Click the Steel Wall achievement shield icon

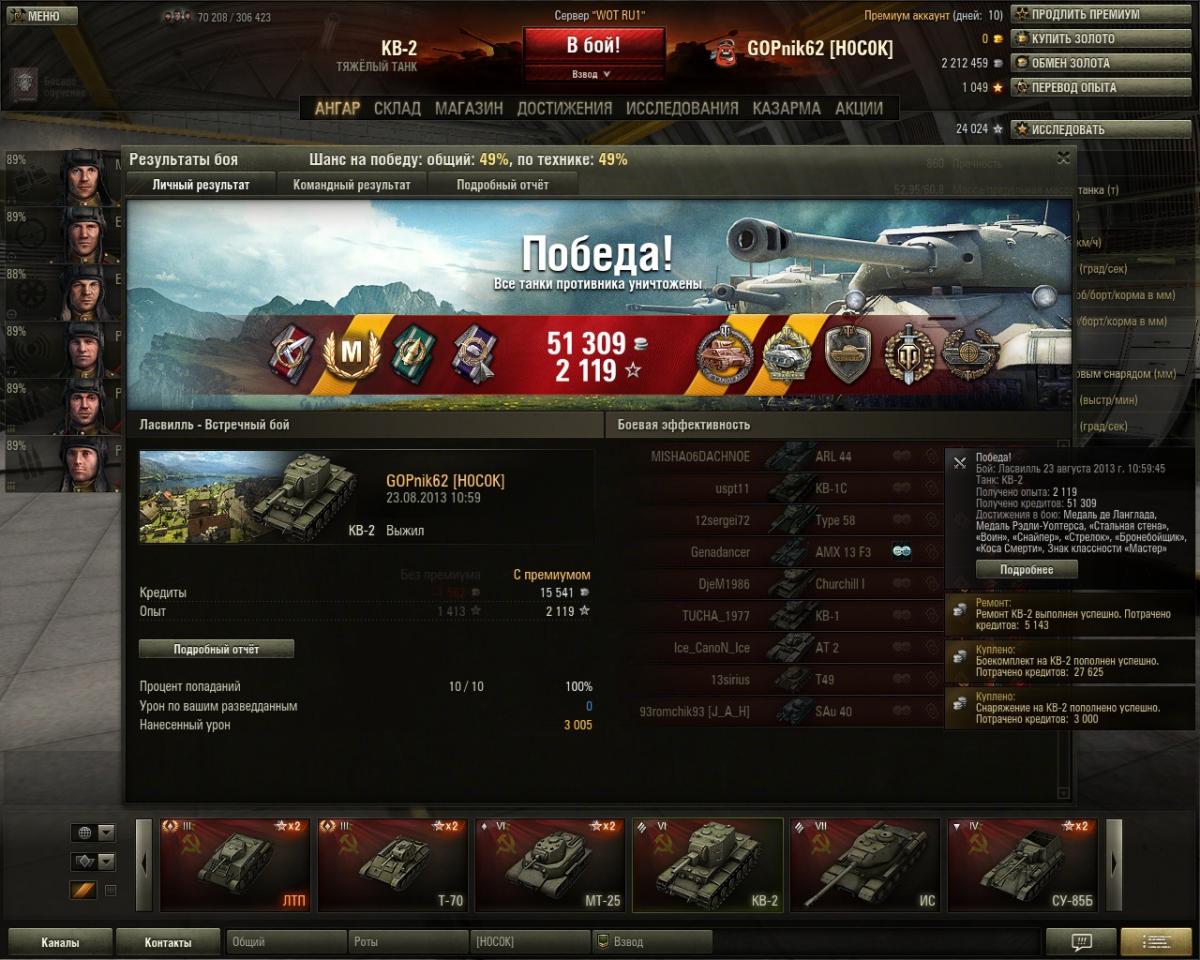848,354
